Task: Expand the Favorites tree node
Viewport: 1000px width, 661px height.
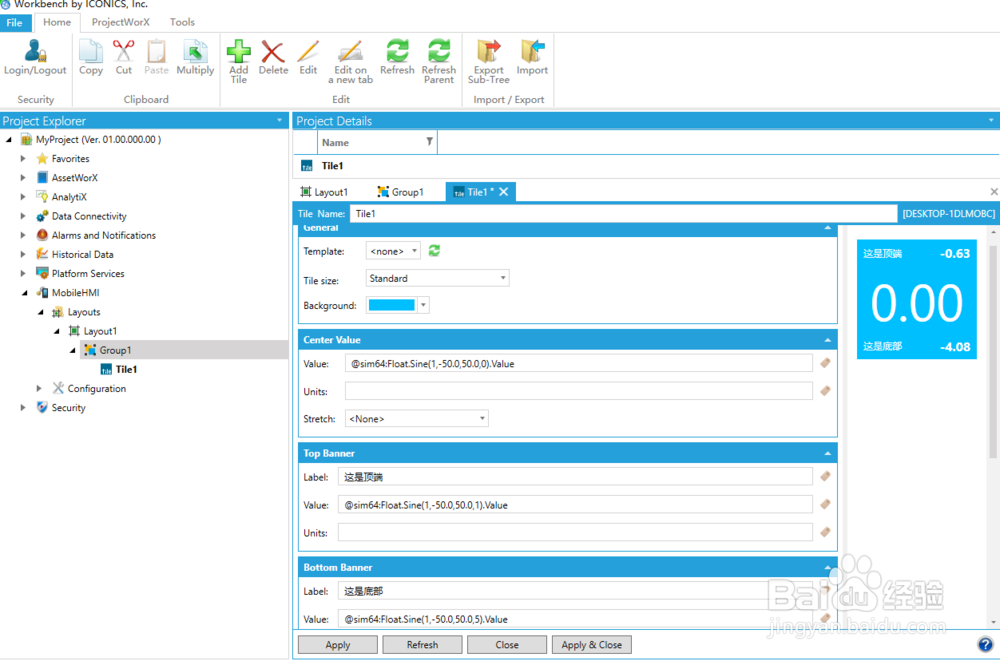Action: 23,158
